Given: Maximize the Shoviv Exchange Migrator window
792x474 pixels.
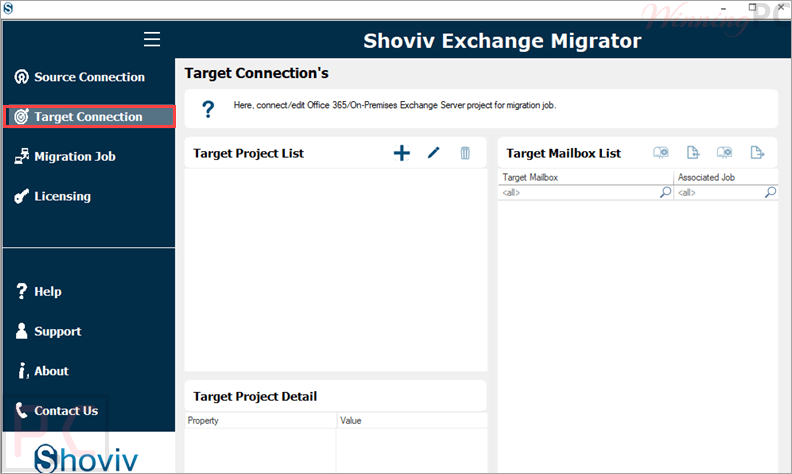Looking at the screenshot, I should point(753,8).
